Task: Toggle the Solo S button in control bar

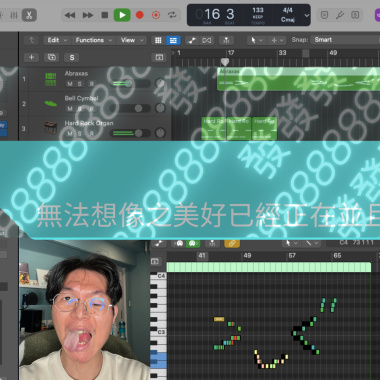Action: pos(355,15)
